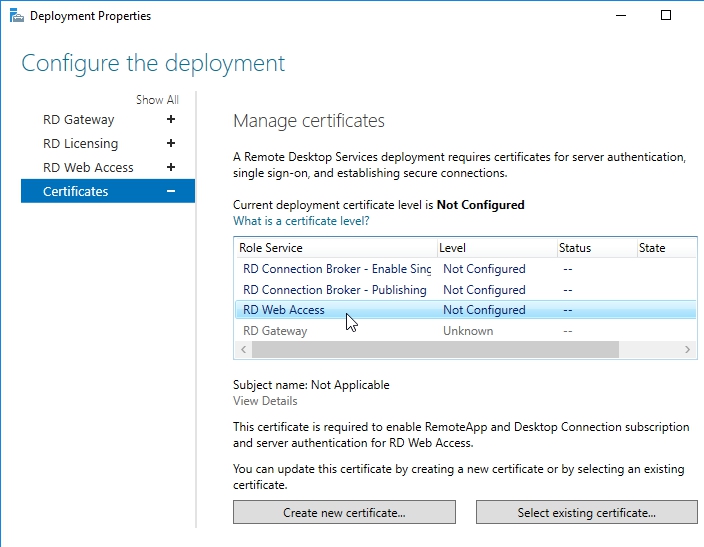This screenshot has width=704, height=547.
Task: Select the RD Gateway row in table
Action: coord(275,331)
